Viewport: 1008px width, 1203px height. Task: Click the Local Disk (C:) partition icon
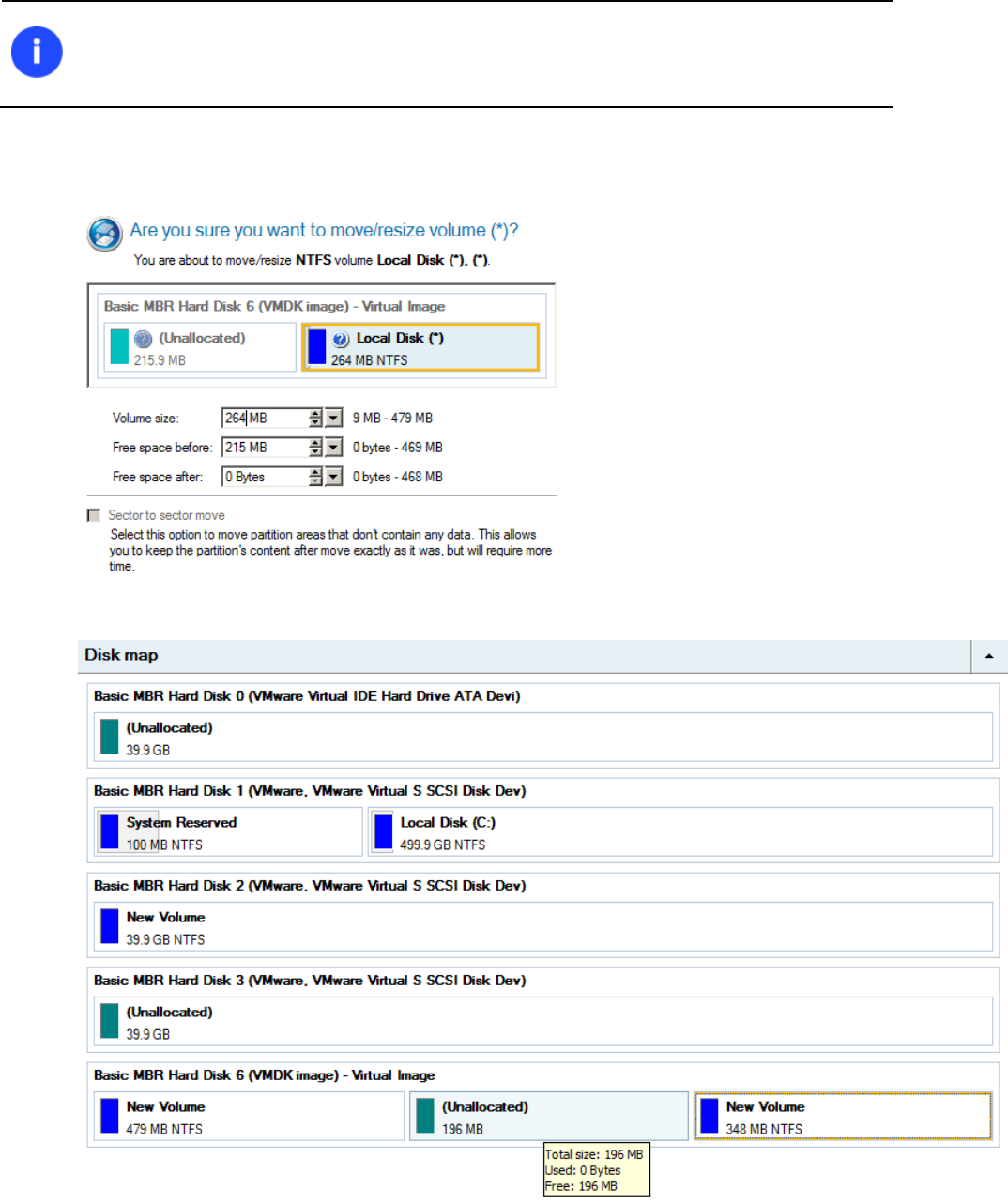pos(383,831)
